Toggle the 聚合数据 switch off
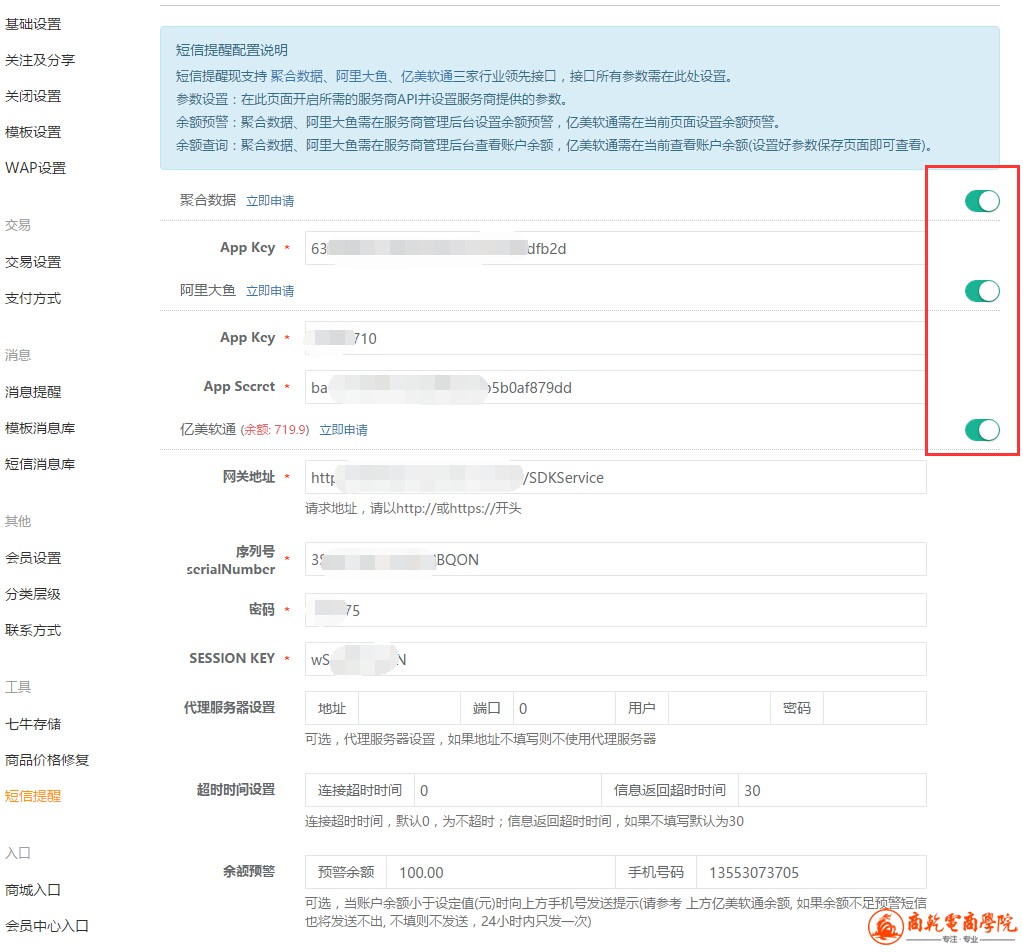 [x=981, y=201]
